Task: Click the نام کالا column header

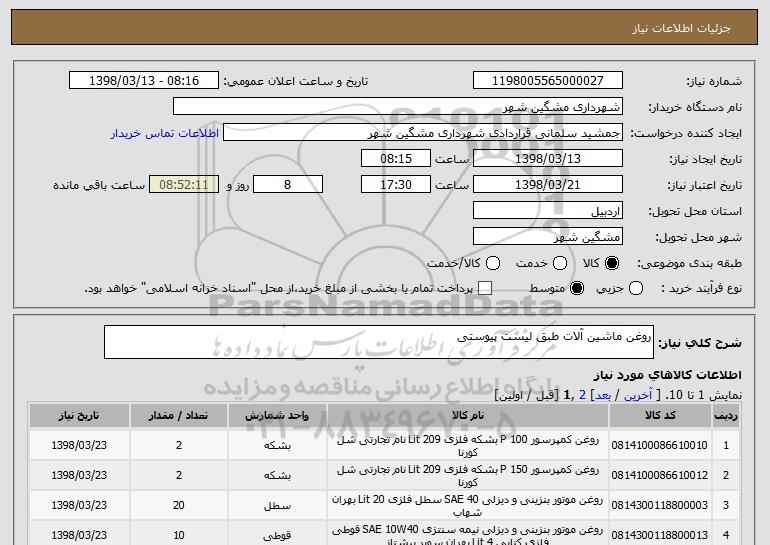Action: (x=468, y=415)
